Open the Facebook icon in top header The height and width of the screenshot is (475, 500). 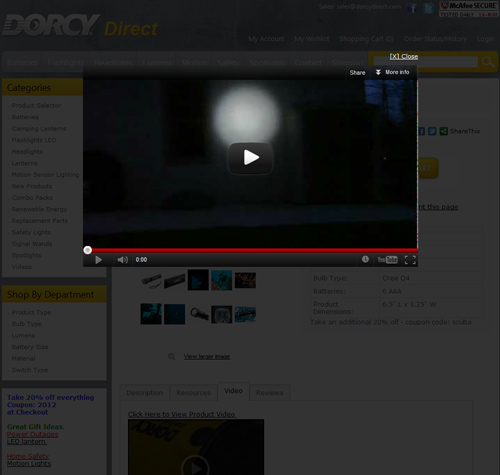(x=412, y=8)
